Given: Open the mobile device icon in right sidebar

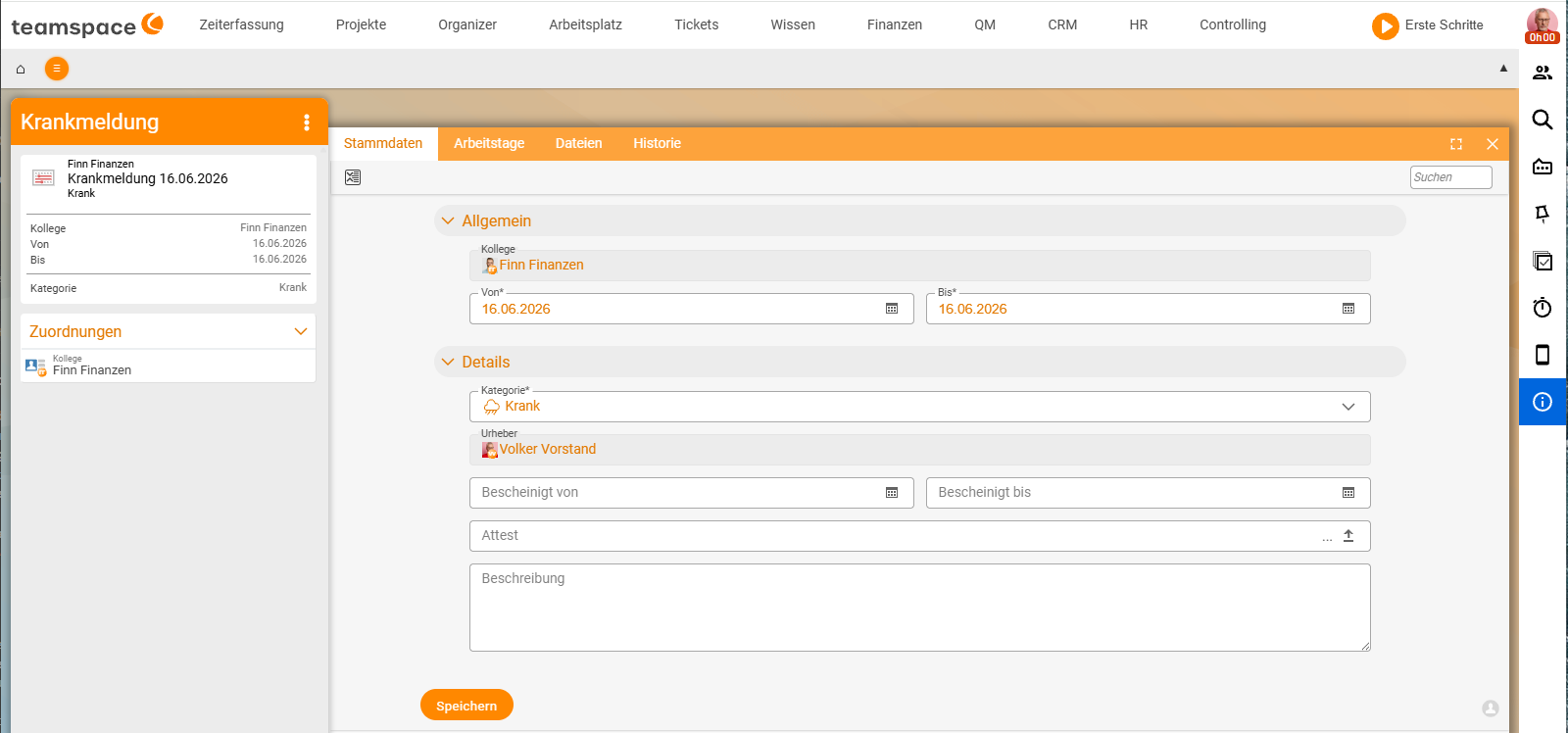Looking at the screenshot, I should click(x=1543, y=355).
